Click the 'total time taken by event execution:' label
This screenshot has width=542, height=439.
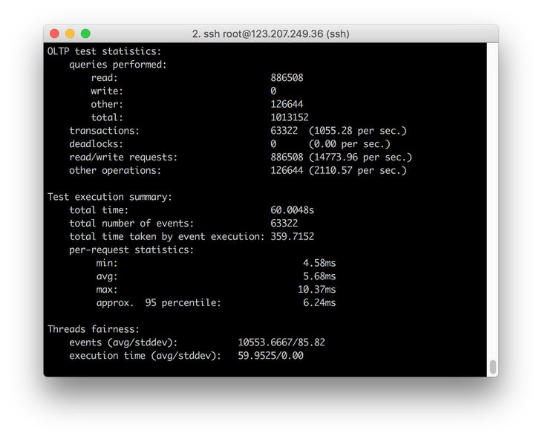coord(167,236)
